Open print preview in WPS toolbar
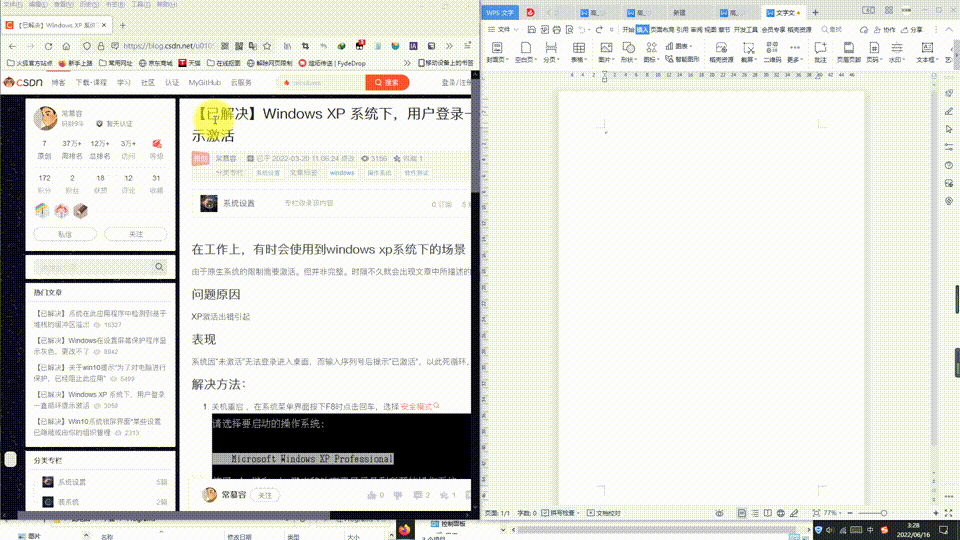 [x=569, y=29]
